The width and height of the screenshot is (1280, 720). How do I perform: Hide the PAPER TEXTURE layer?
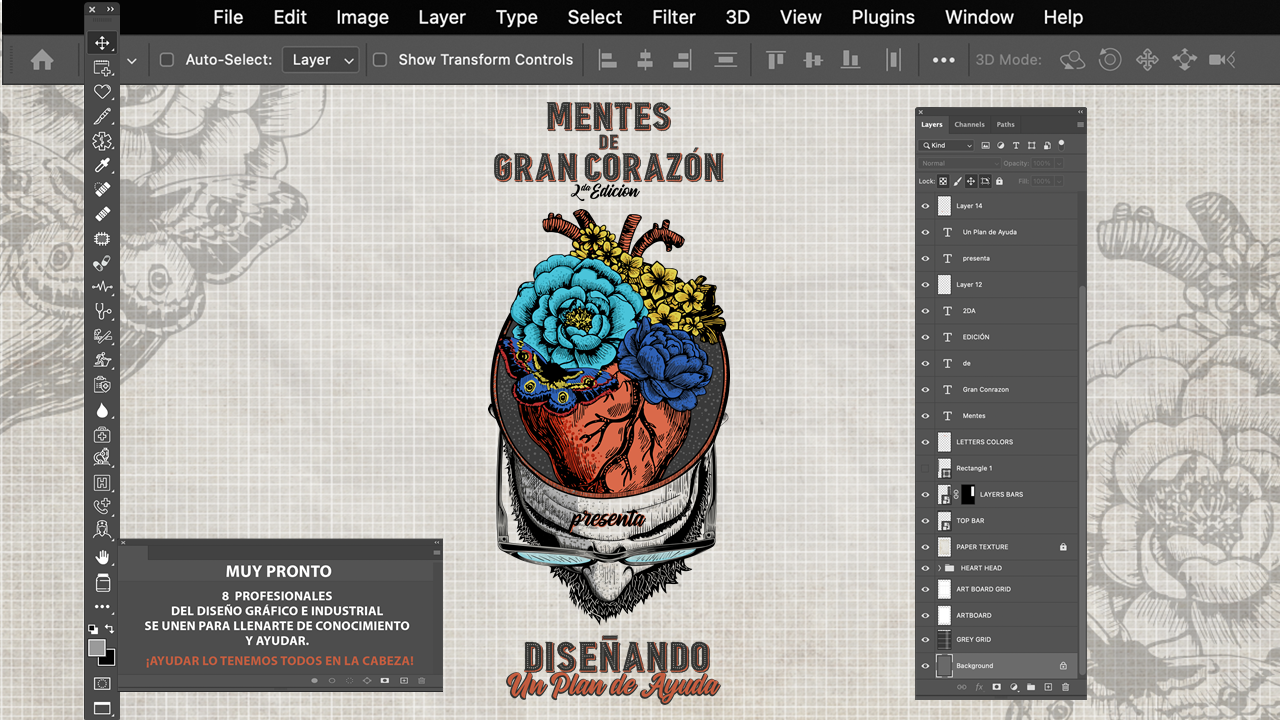click(x=925, y=547)
